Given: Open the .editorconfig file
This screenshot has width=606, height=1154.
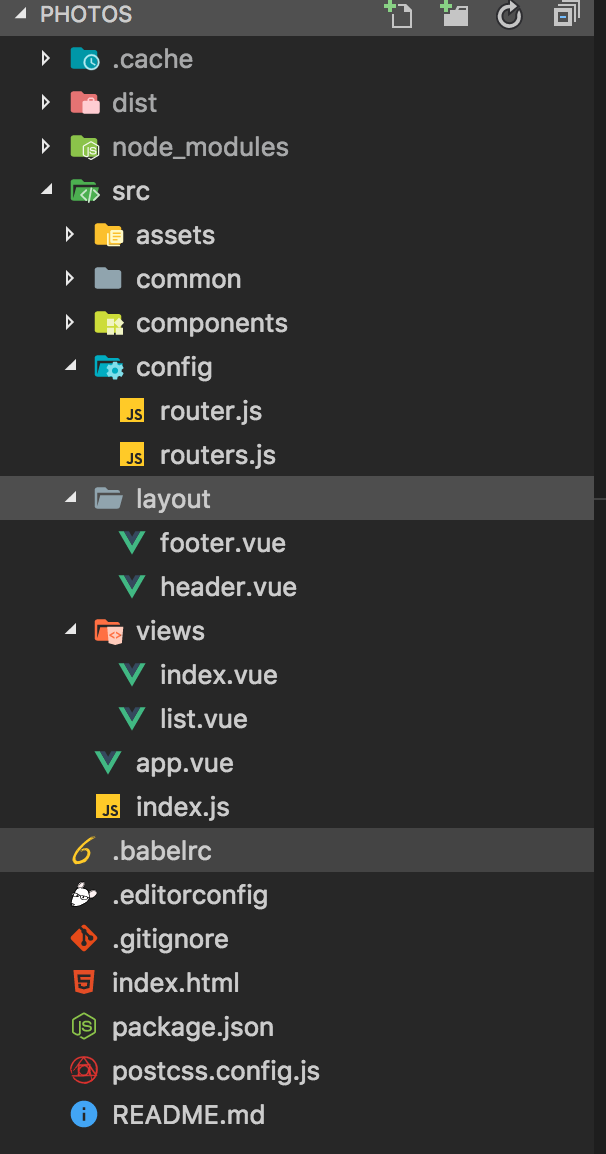Looking at the screenshot, I should 192,894.
